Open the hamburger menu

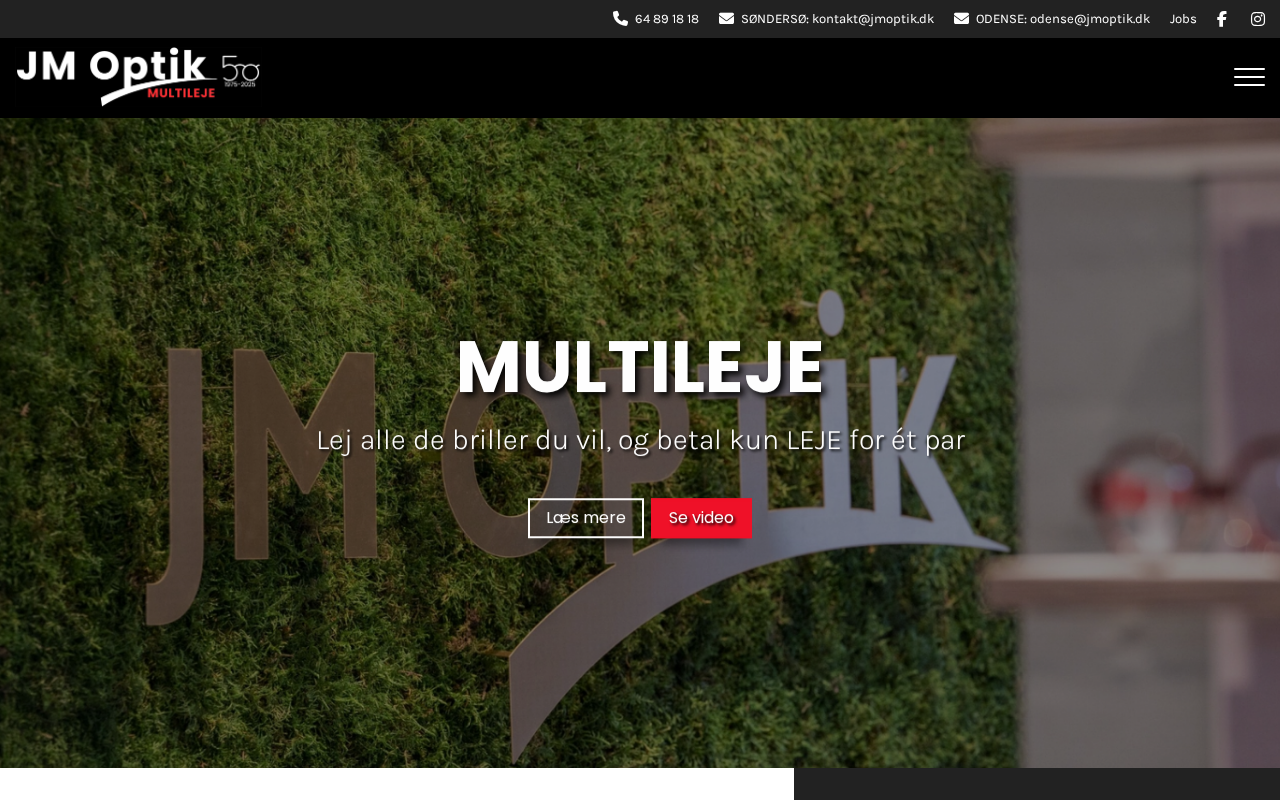pos(1249,77)
